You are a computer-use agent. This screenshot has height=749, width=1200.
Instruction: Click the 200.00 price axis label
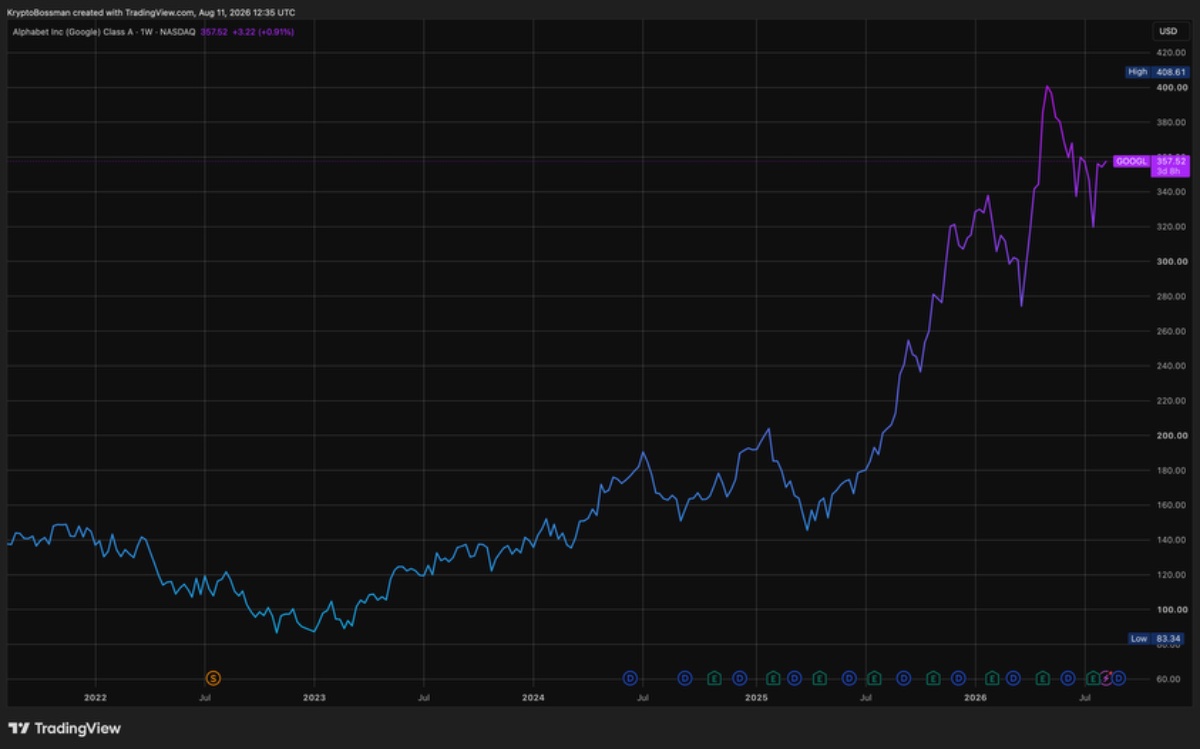(1170, 436)
